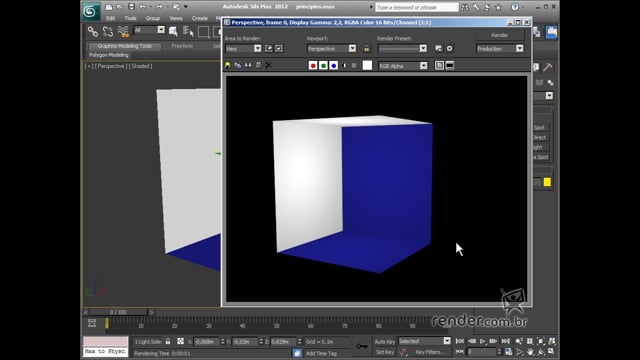Click the Select Object tool
Viewport: 640px width, 360px height.
click(x=173, y=31)
